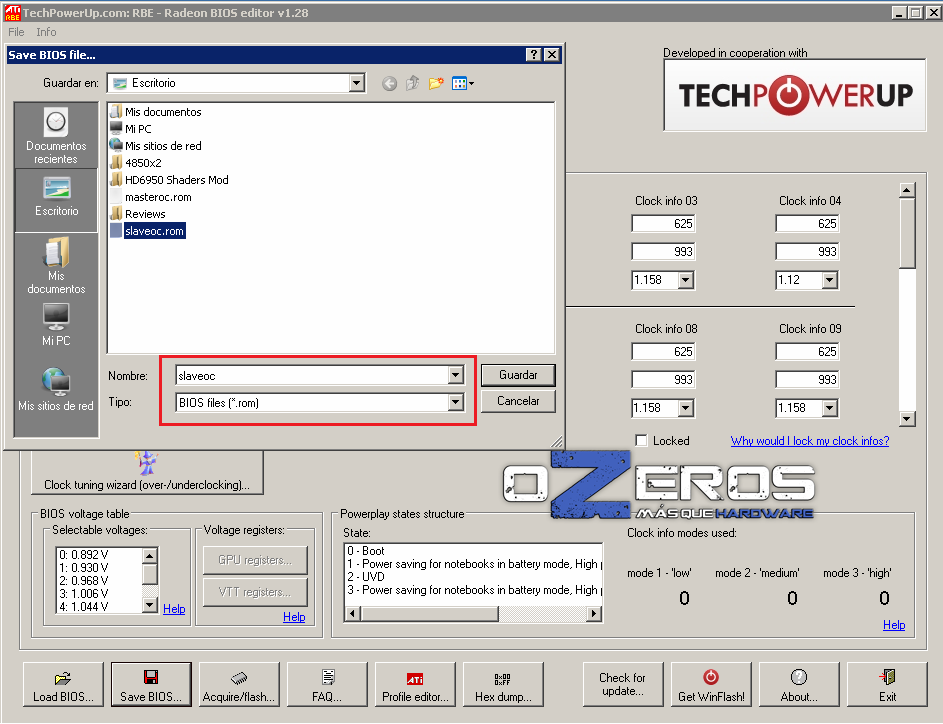This screenshot has height=724, width=943.
Task: Select the HD6950 Shaders Mod folder
Action: coord(169,180)
